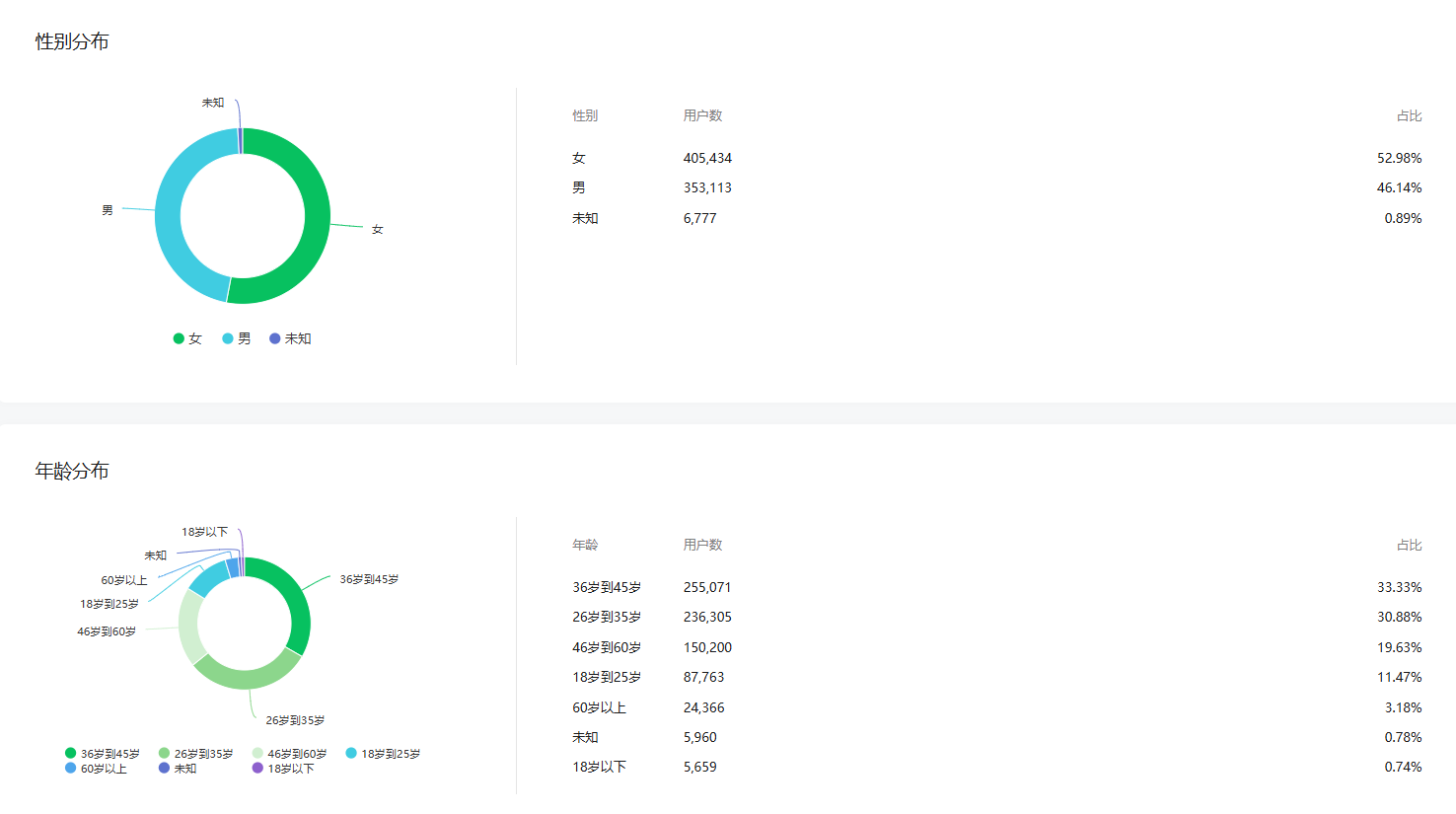Image resolution: width=1456 pixels, height=814 pixels.
Task: Click 未知 row label in age table
Action: pyautogui.click(x=585, y=737)
